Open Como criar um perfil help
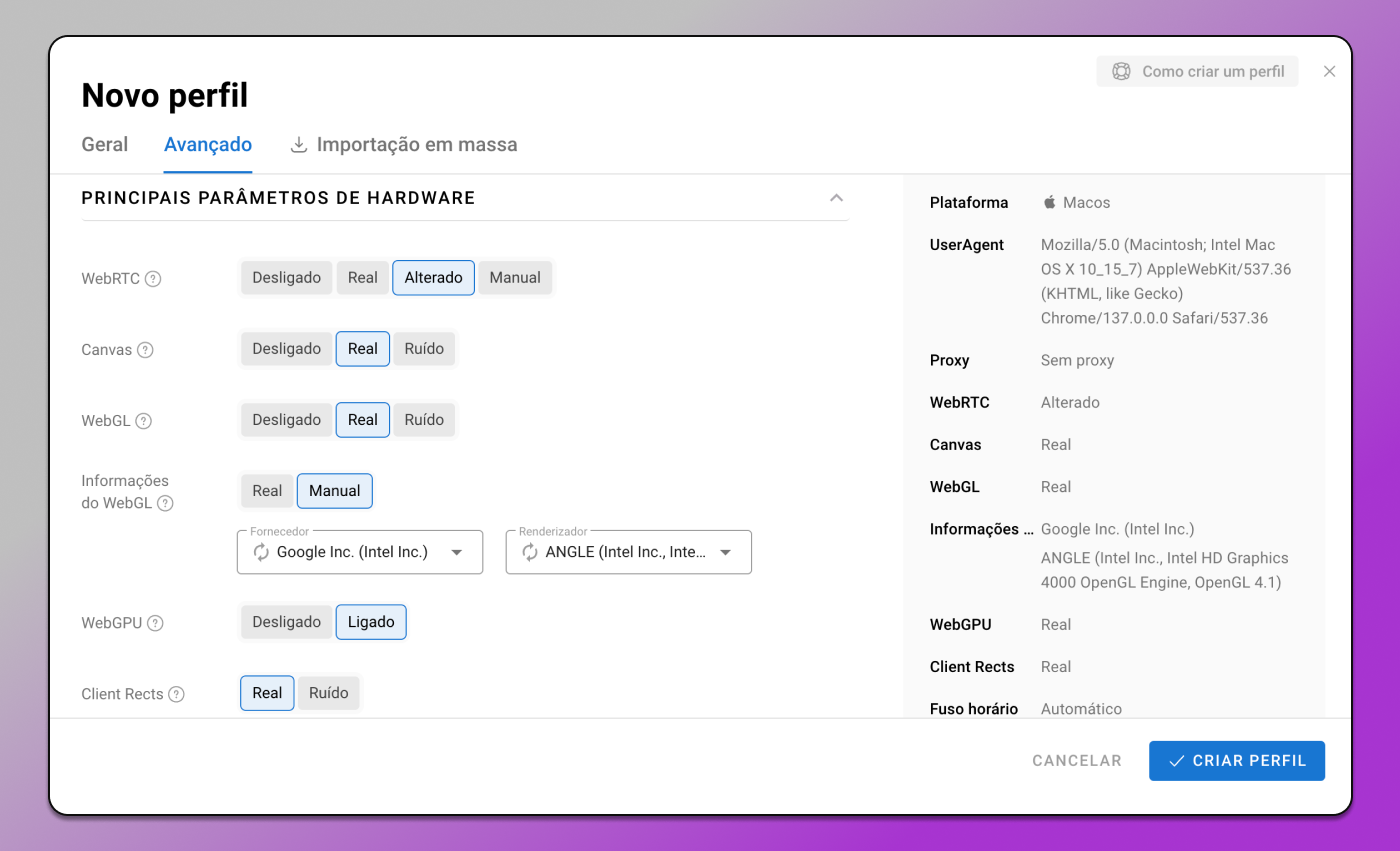The image size is (1400, 851). click(x=1198, y=72)
